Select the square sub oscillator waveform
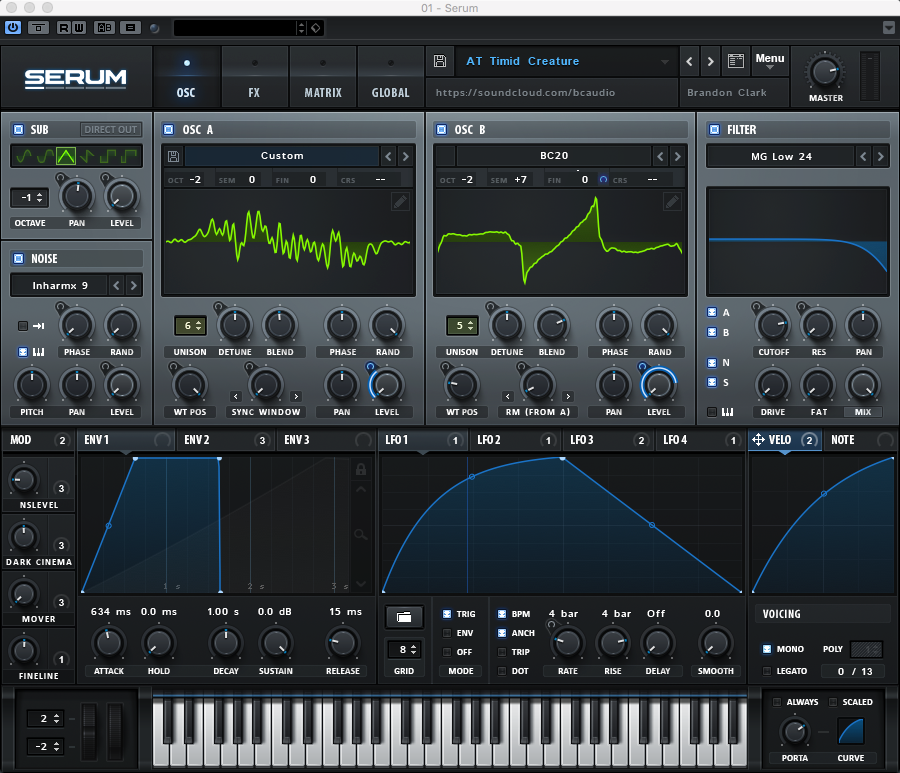Viewport: 900px width, 773px height. (x=108, y=156)
